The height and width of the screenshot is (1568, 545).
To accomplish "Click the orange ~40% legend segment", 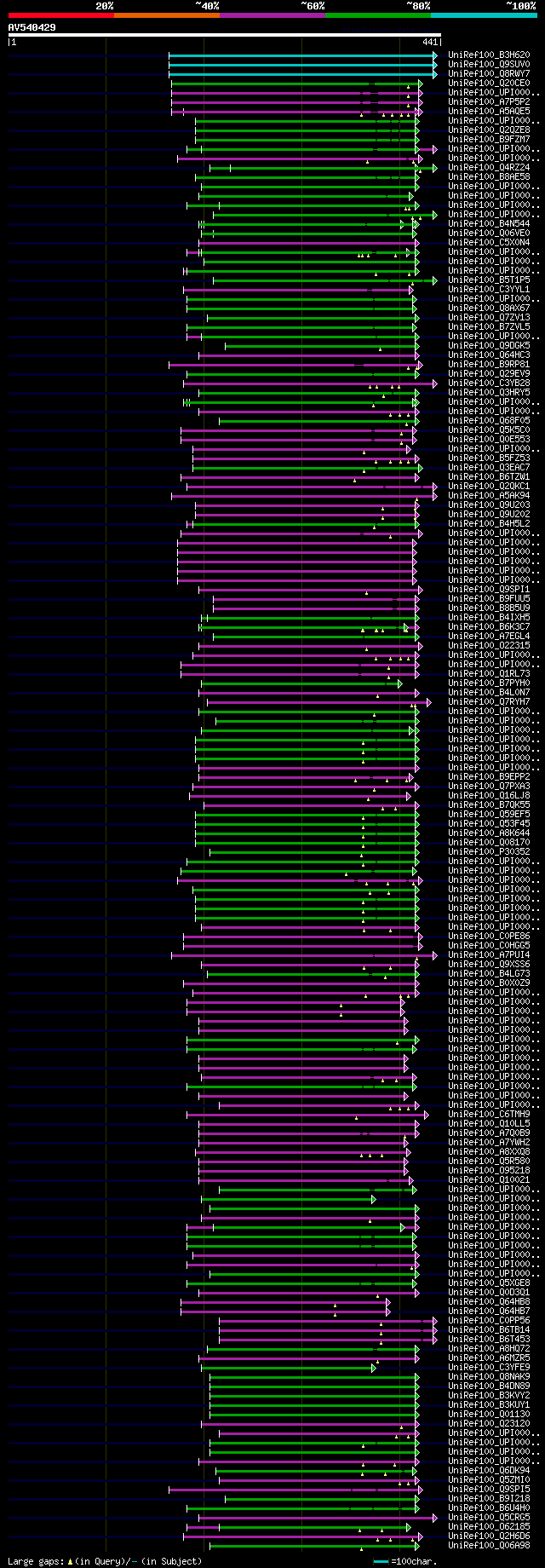I will click(166, 15).
